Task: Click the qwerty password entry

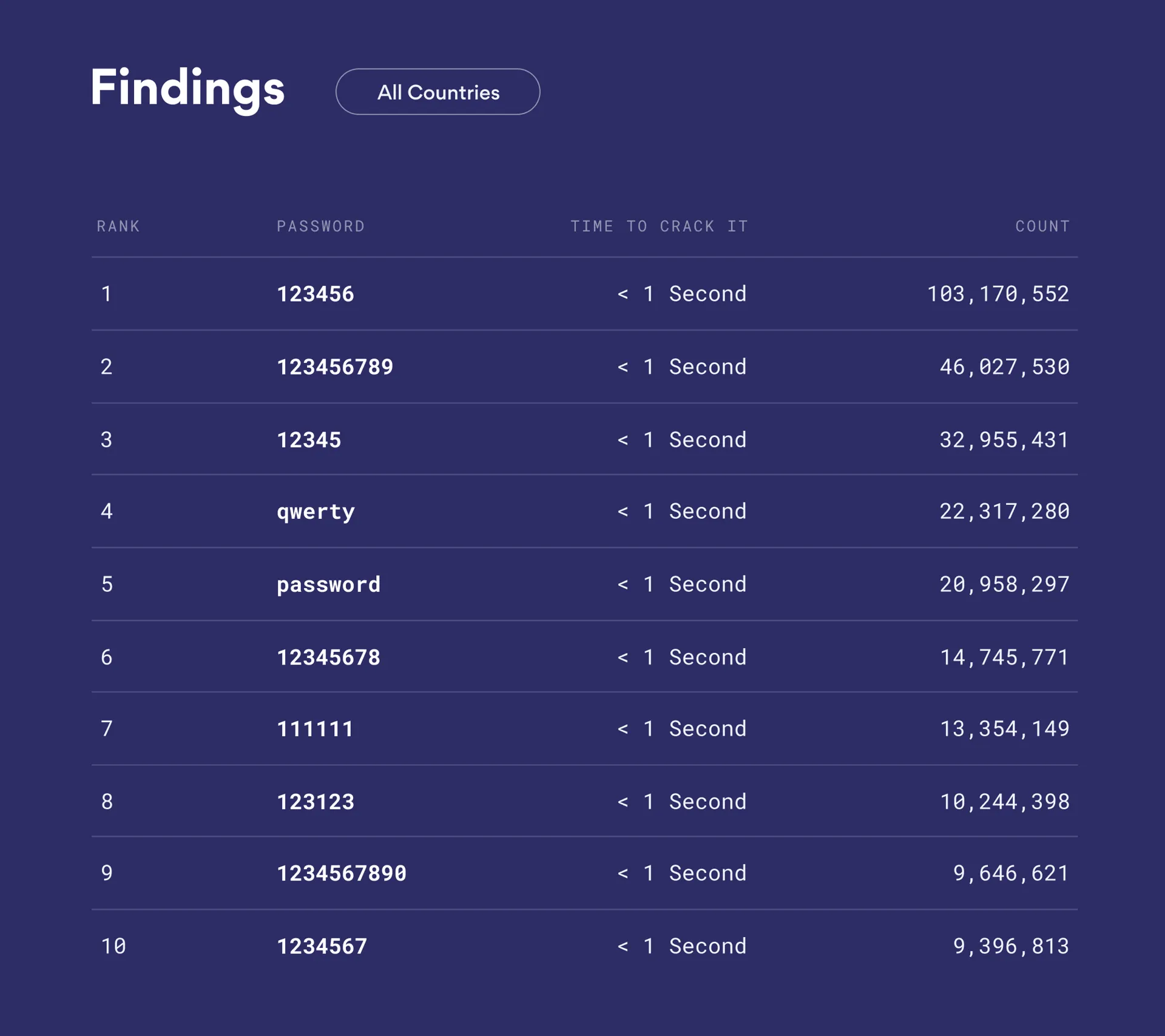Action: [x=316, y=512]
